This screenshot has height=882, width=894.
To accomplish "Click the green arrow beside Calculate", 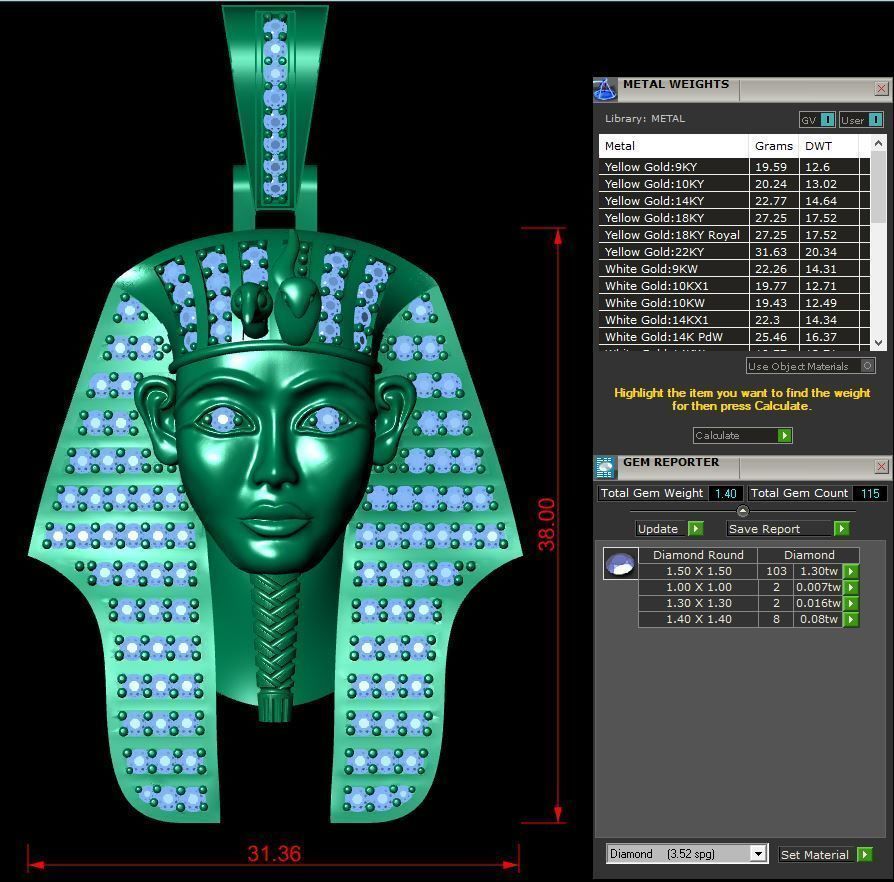I will coord(785,436).
